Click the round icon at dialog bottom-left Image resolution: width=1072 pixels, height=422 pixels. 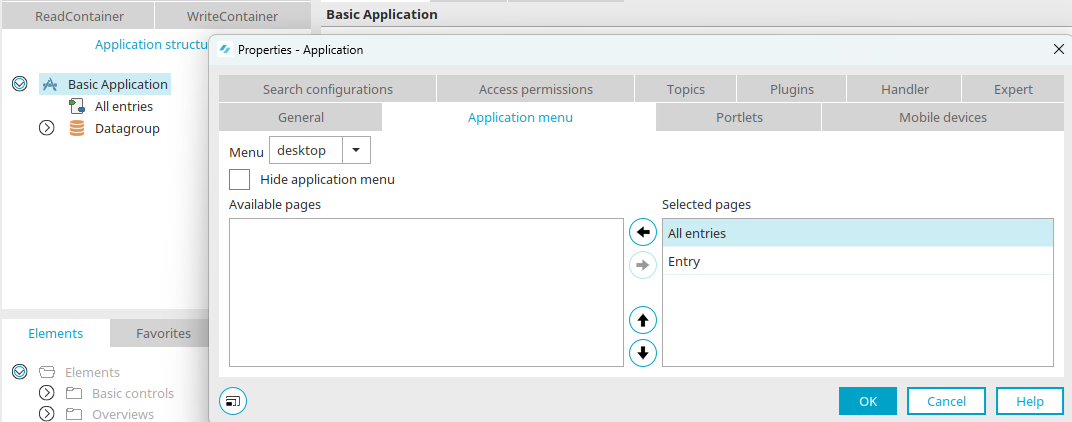[x=233, y=401]
